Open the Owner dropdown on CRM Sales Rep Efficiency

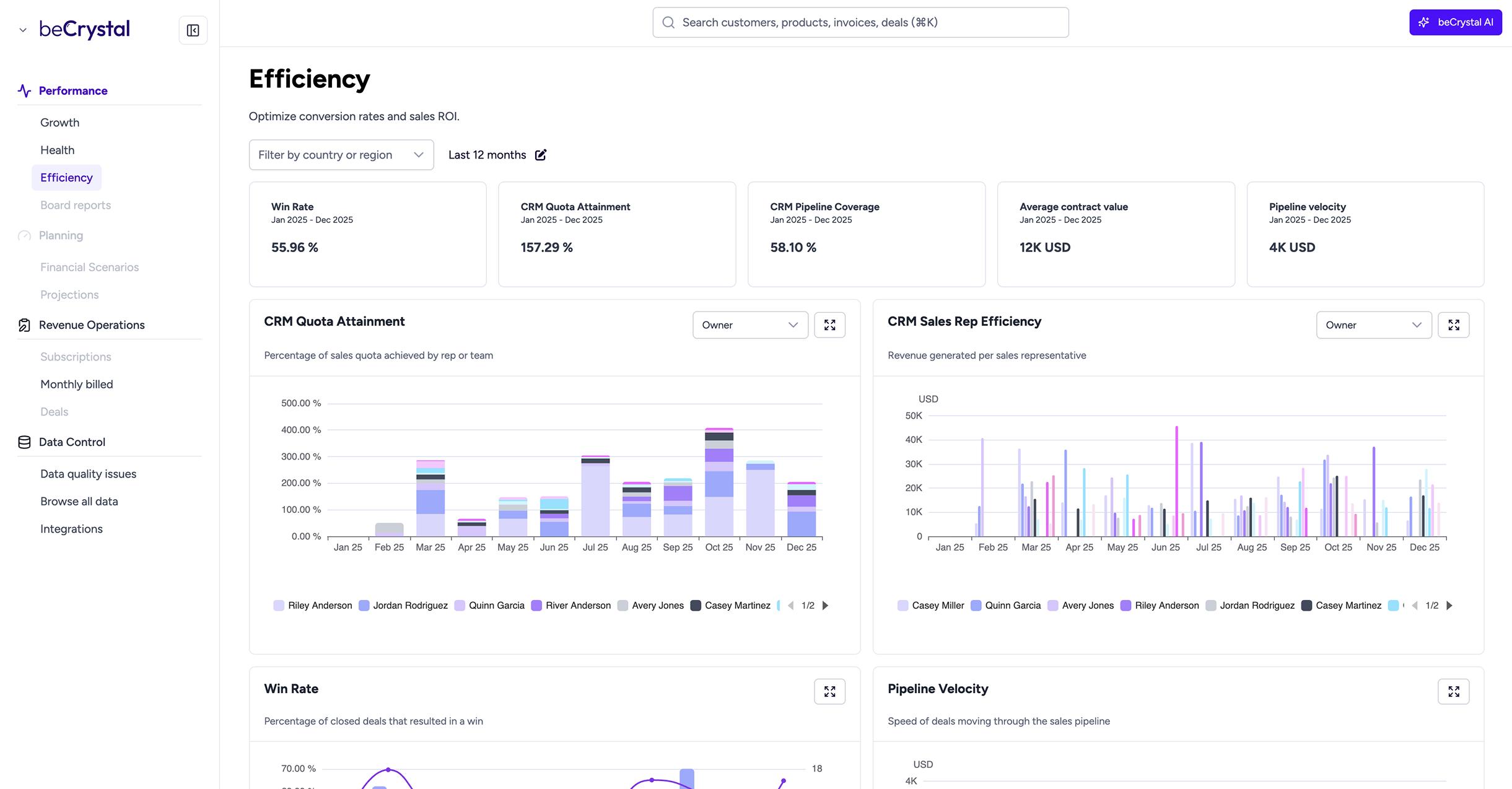(x=1374, y=325)
